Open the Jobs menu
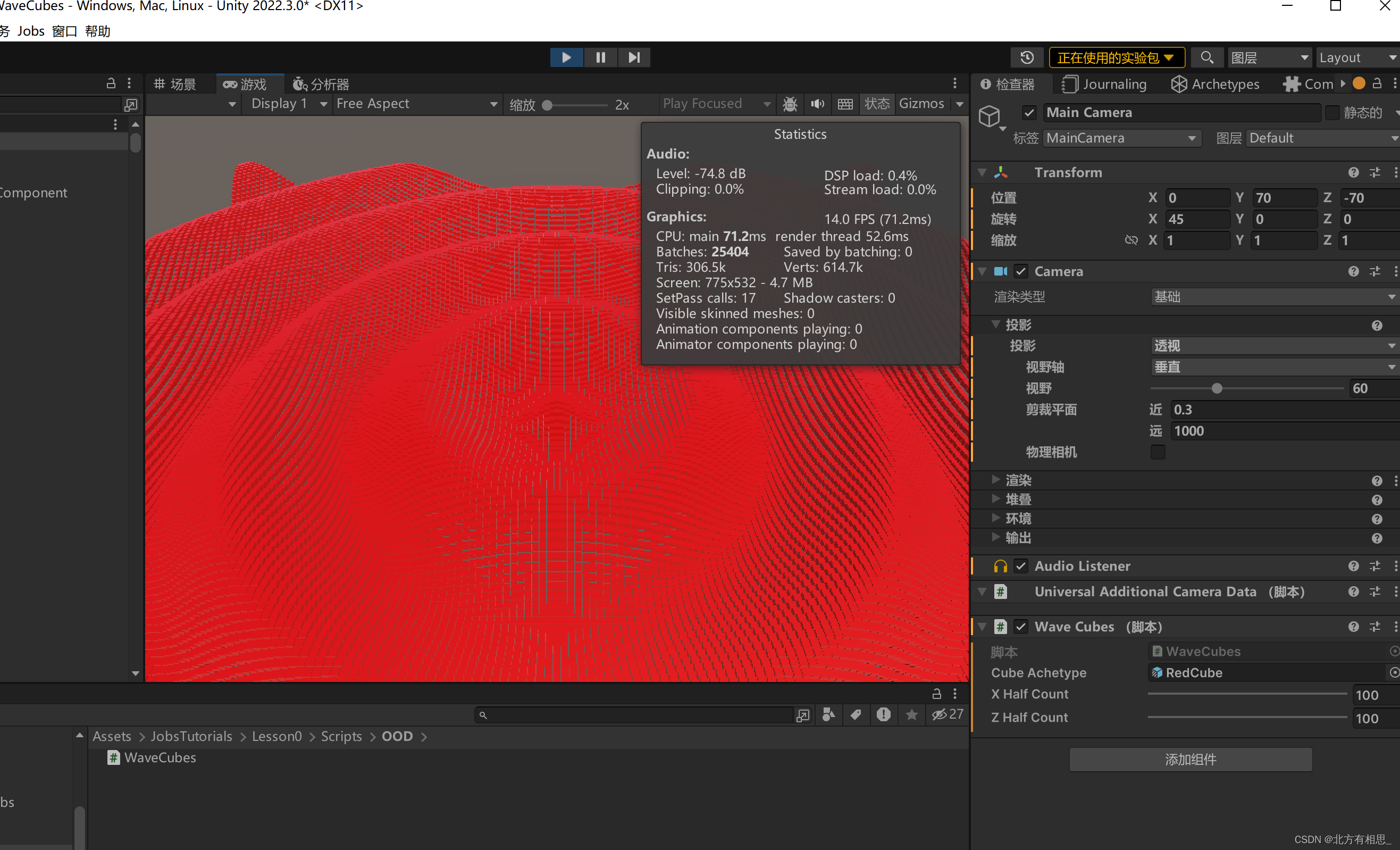Image resolution: width=1400 pixels, height=850 pixels. (x=31, y=31)
